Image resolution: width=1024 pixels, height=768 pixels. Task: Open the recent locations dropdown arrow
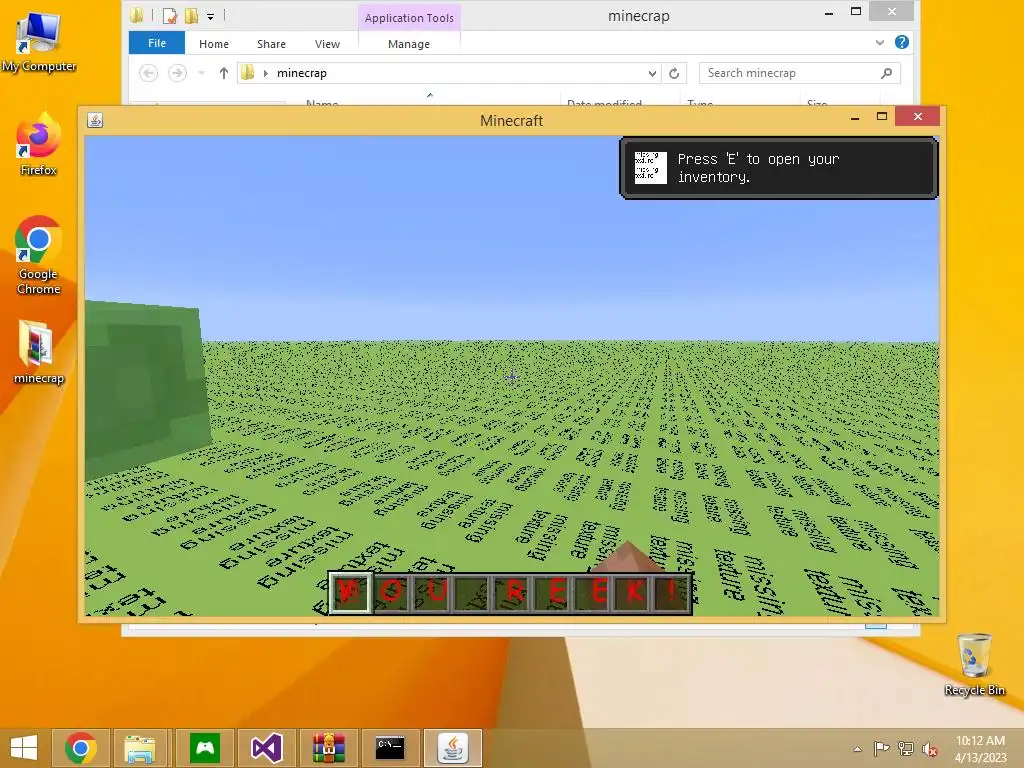(x=202, y=73)
